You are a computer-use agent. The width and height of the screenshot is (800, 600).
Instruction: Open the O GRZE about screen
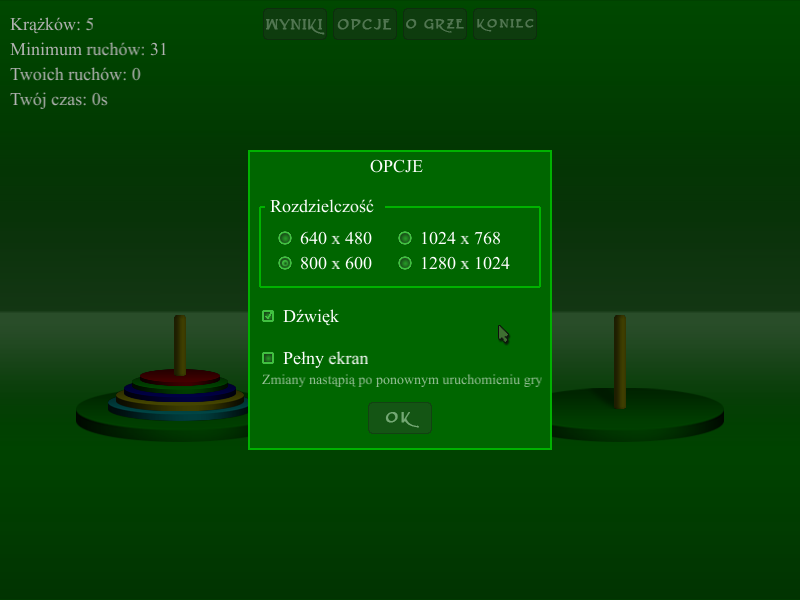pos(435,25)
